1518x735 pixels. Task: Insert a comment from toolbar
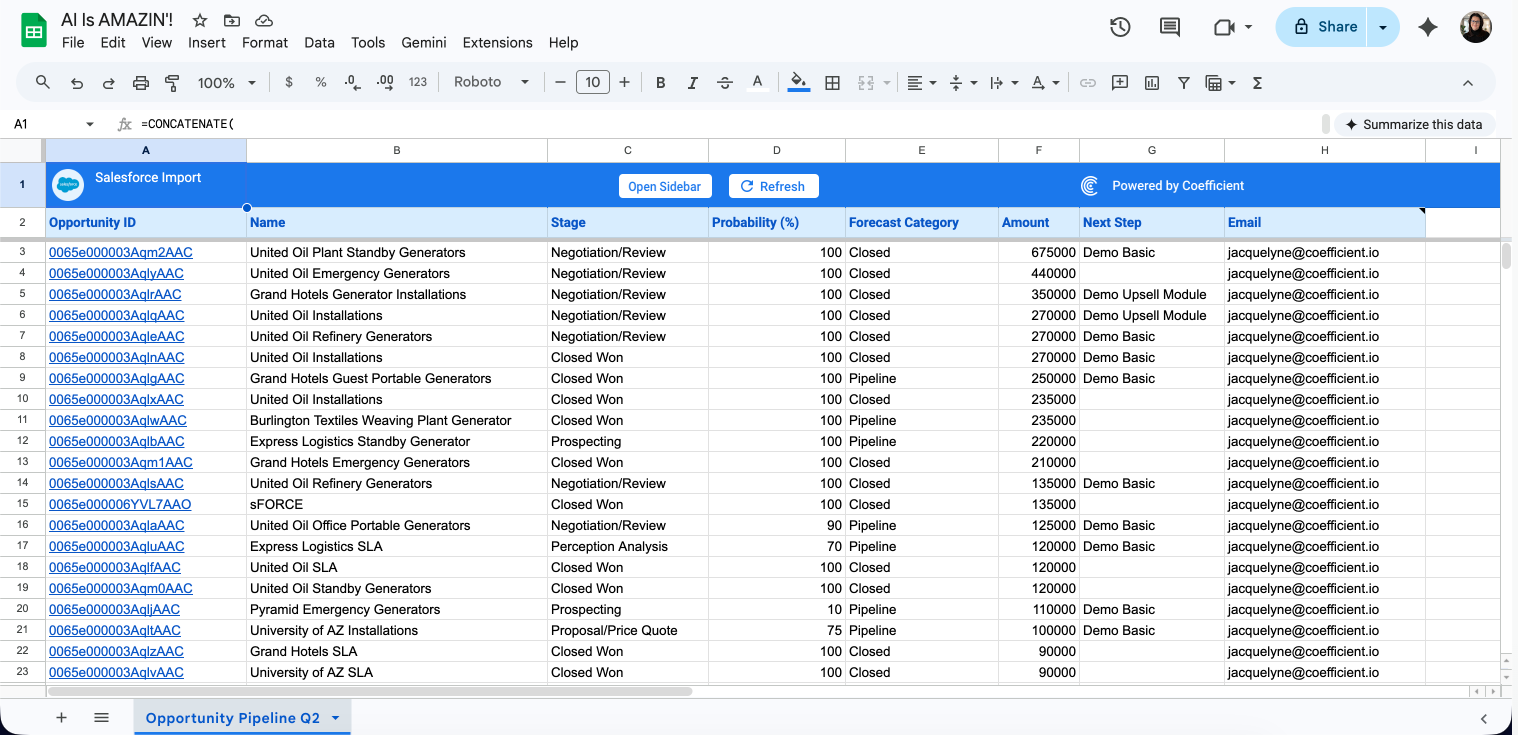(1120, 82)
